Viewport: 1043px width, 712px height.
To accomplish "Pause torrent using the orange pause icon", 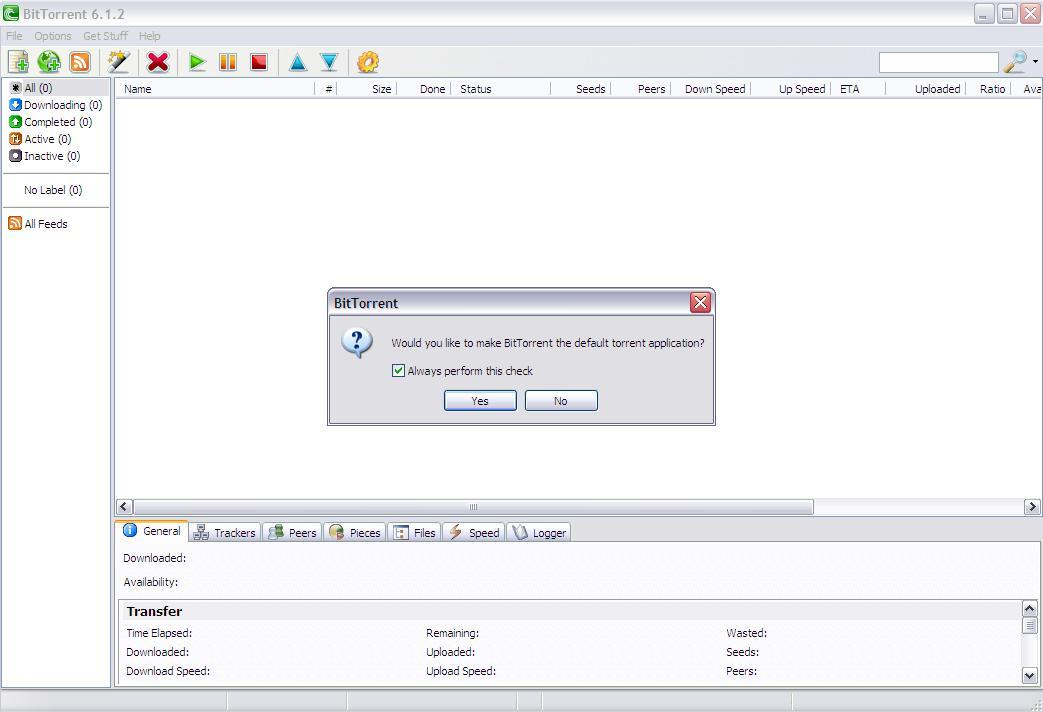I will pyautogui.click(x=227, y=63).
